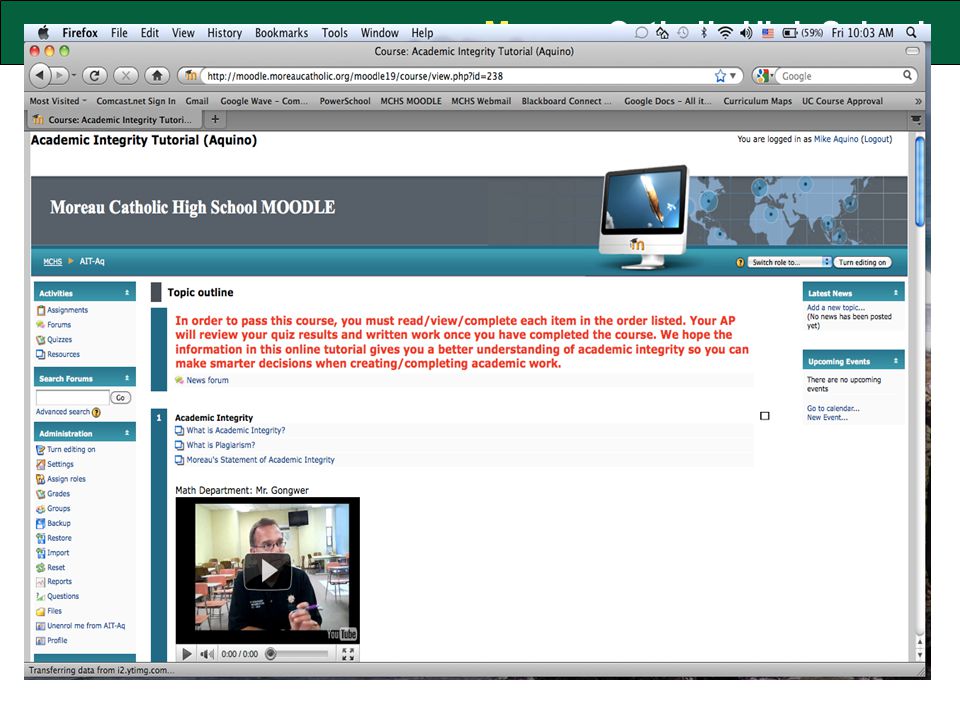Viewport: 960px width, 720px height.
Task: Click the Go button in Search Forums
Action: 120,398
